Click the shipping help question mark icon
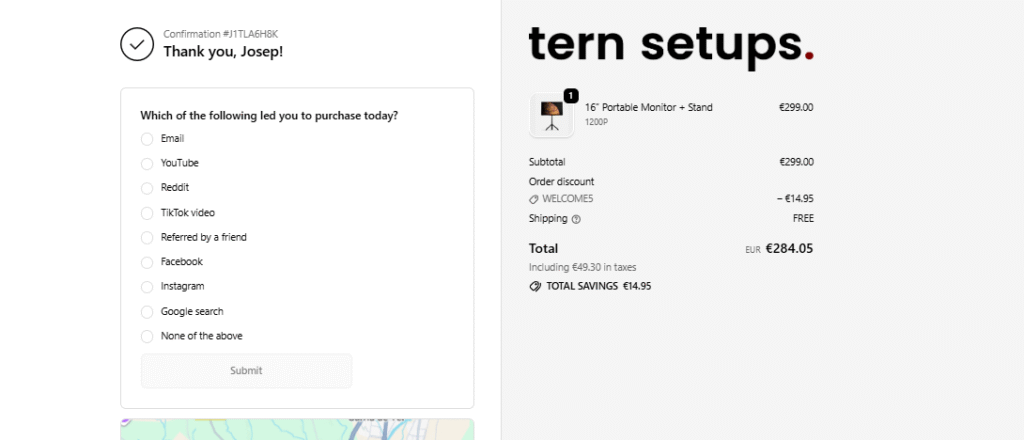This screenshot has width=1024, height=440. (x=576, y=219)
